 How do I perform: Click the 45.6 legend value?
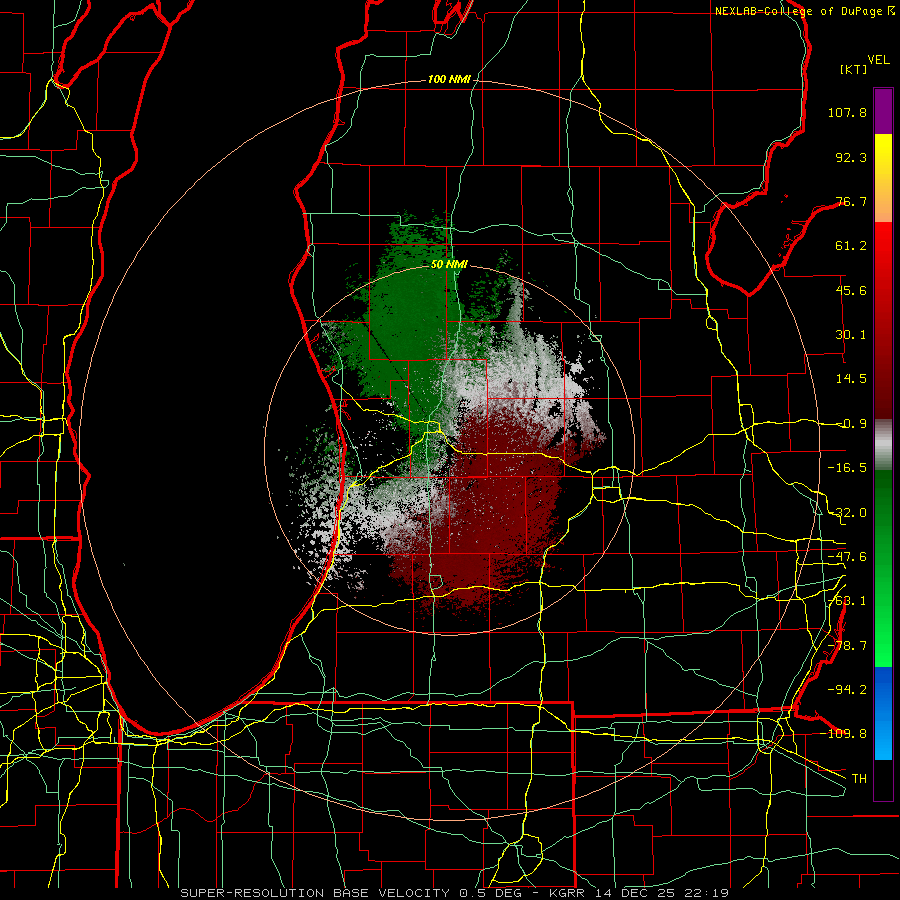coord(851,290)
